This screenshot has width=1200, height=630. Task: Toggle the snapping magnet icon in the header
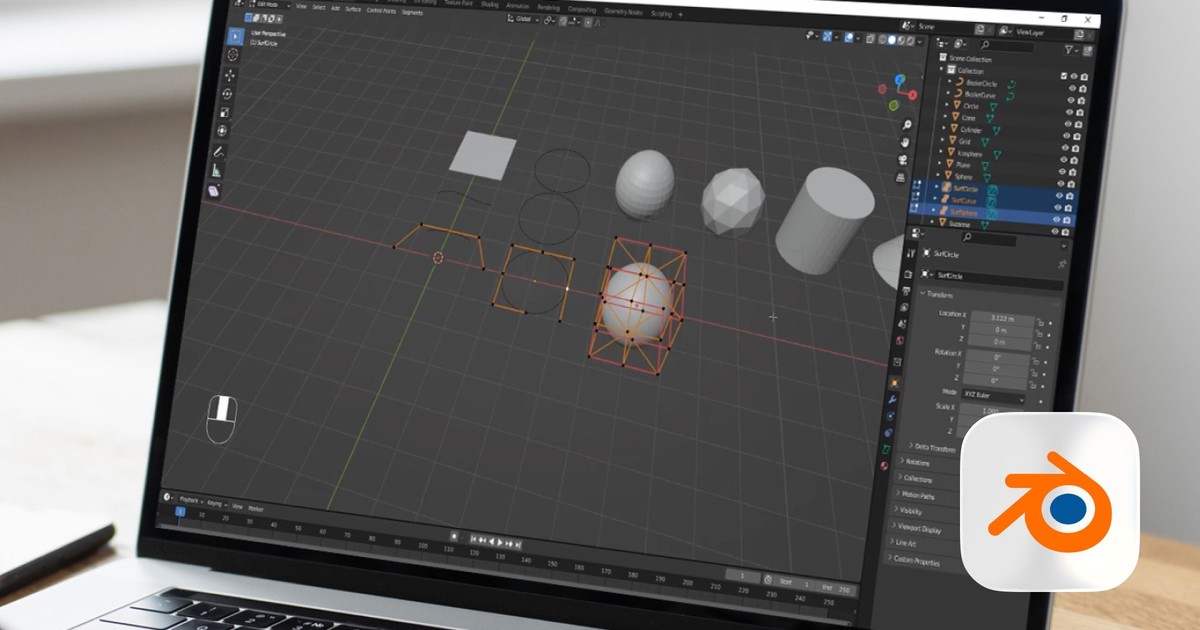coord(547,21)
